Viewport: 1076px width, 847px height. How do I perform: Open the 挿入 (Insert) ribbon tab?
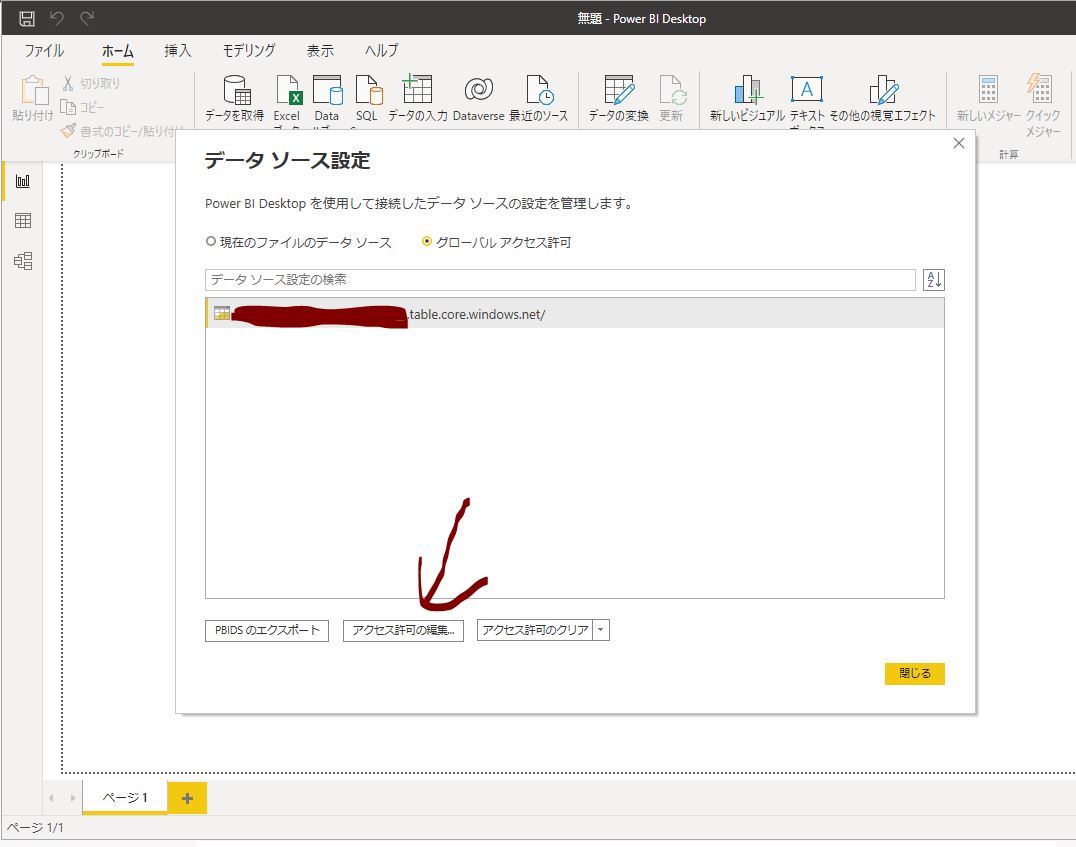pos(178,51)
